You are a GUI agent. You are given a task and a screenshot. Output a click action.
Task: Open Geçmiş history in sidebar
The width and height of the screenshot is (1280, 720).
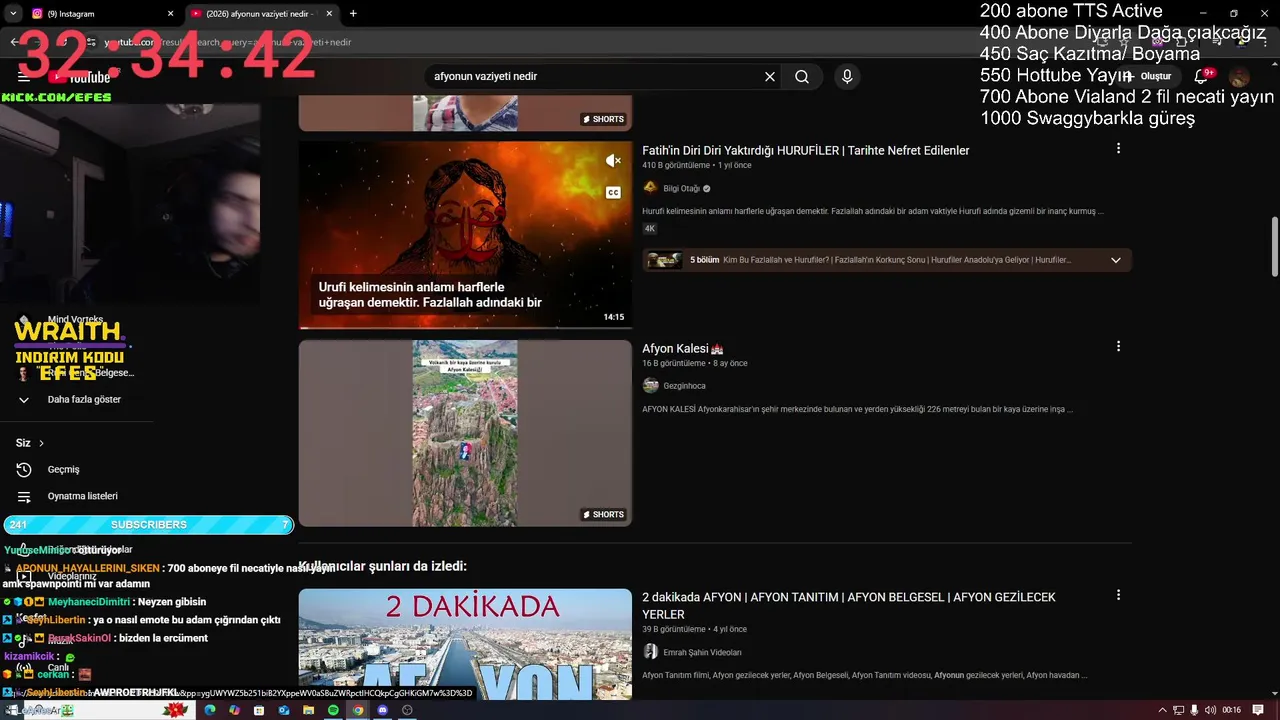click(63, 469)
